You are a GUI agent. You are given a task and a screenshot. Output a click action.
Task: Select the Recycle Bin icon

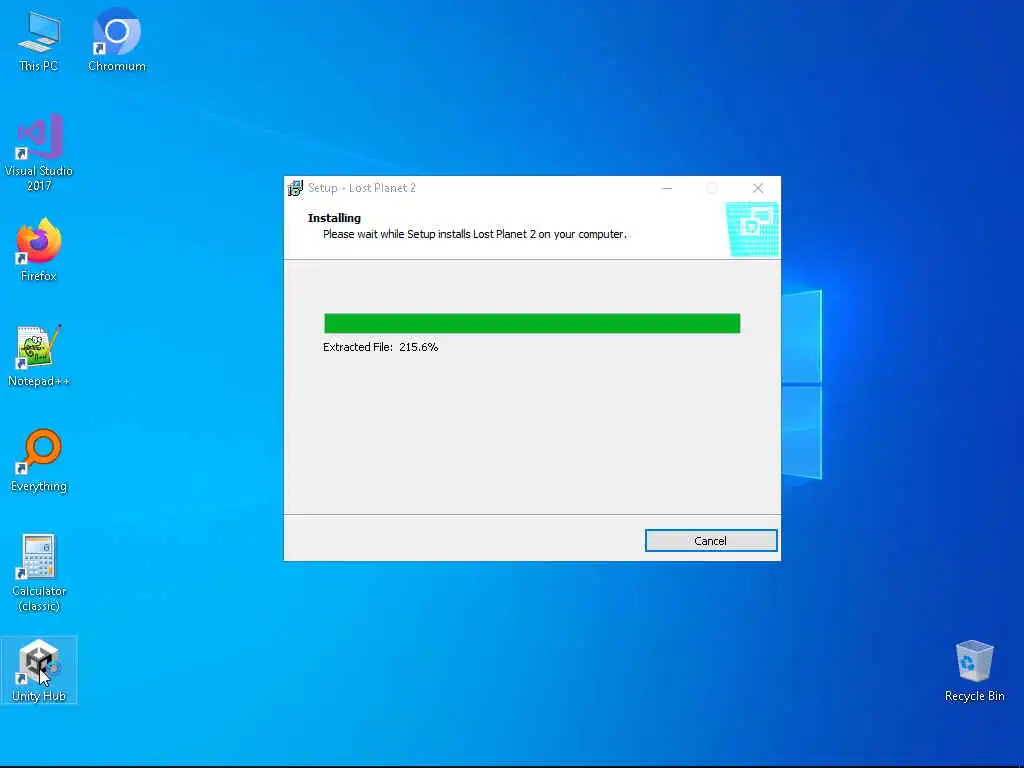tap(974, 671)
